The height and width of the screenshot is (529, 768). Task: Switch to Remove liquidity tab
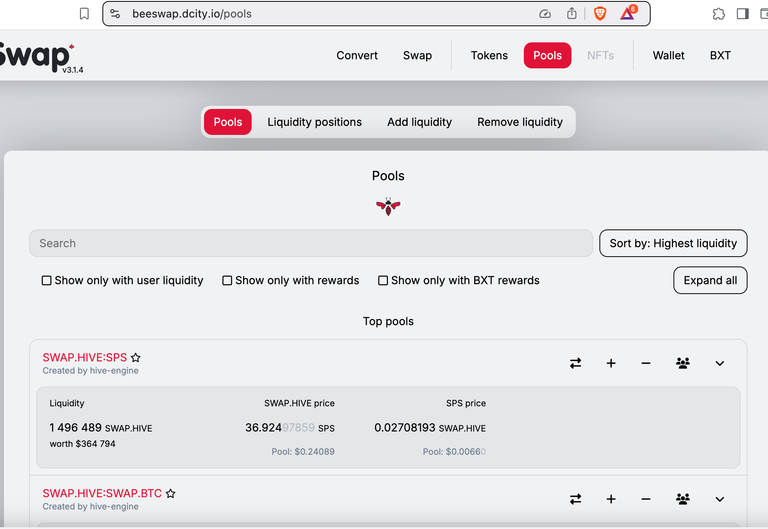pos(520,122)
